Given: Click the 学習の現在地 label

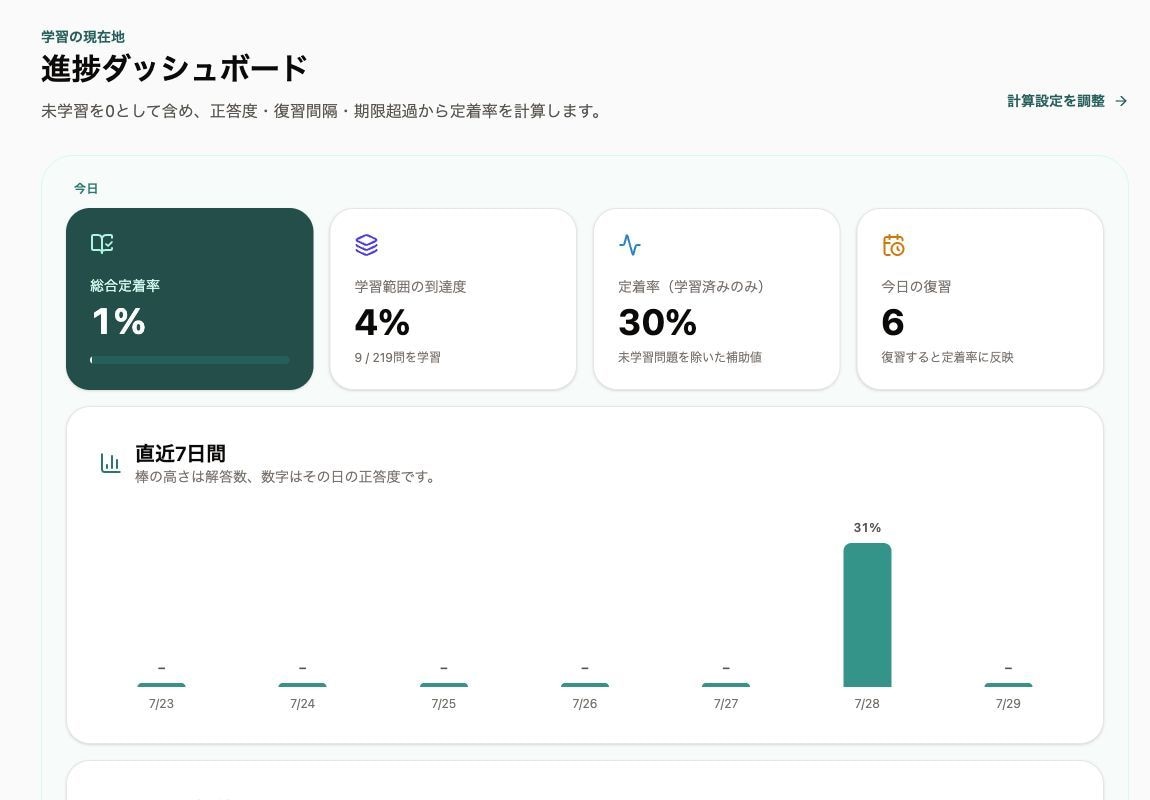Looking at the screenshot, I should tap(83, 37).
